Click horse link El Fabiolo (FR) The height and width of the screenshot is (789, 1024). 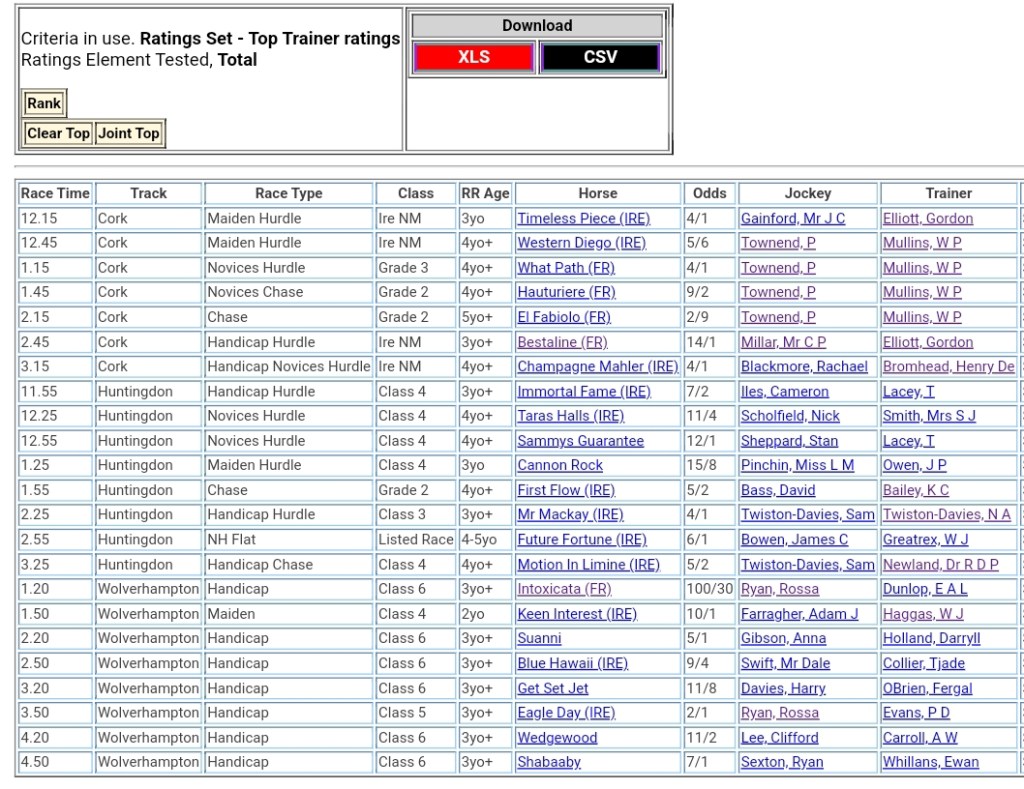point(563,317)
